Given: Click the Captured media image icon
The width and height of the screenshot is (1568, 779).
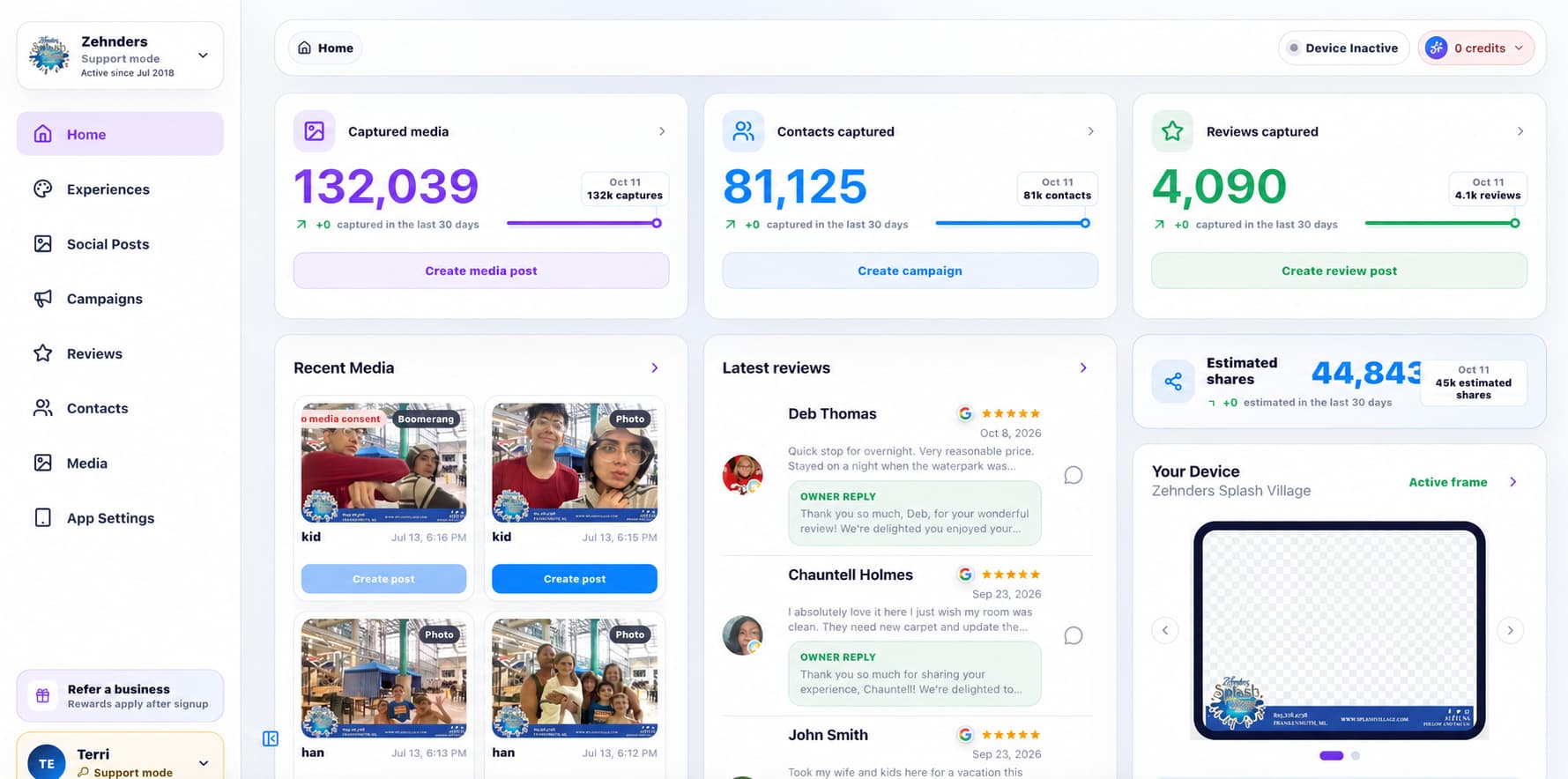Looking at the screenshot, I should (315, 131).
